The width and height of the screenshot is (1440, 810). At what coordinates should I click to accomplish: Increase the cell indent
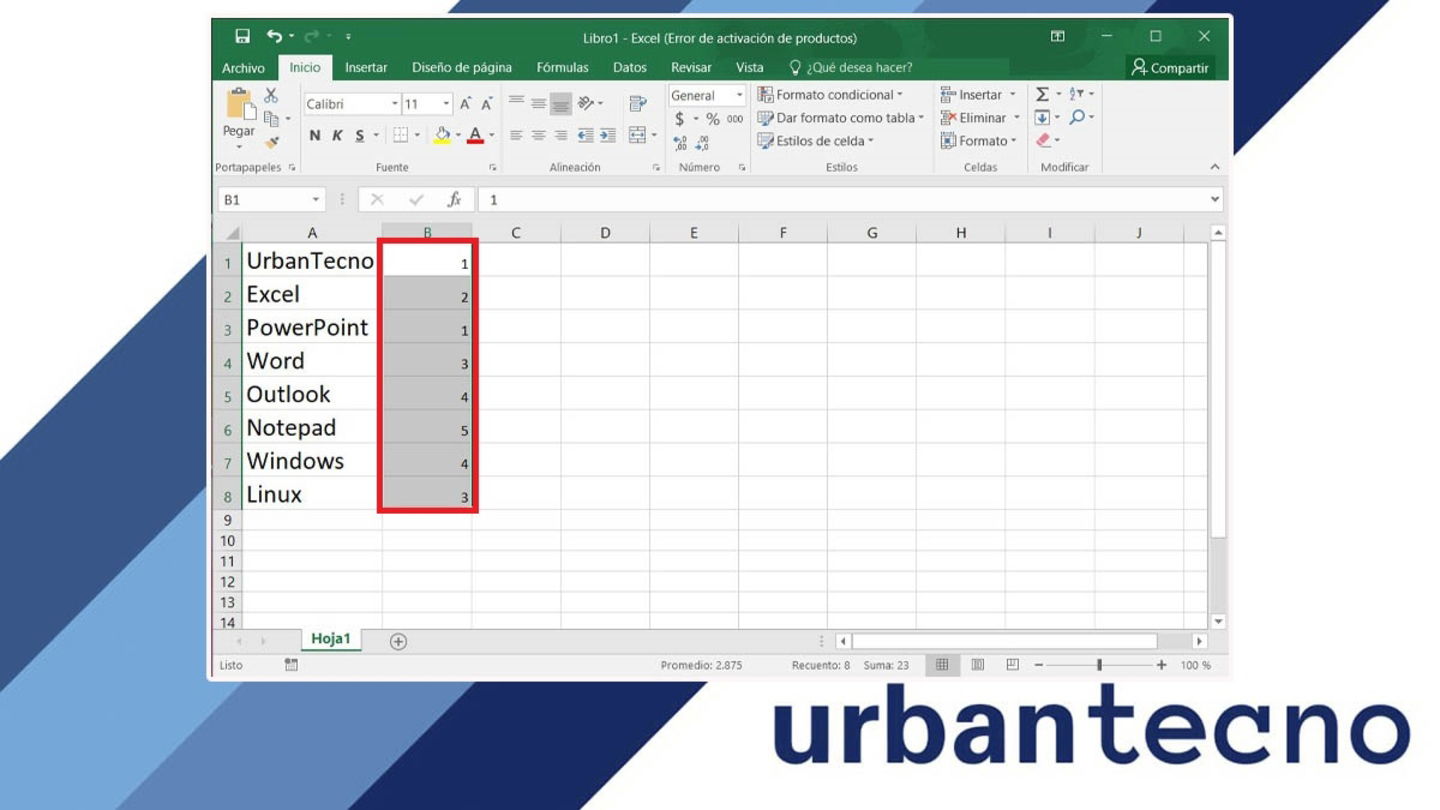pyautogui.click(x=607, y=135)
